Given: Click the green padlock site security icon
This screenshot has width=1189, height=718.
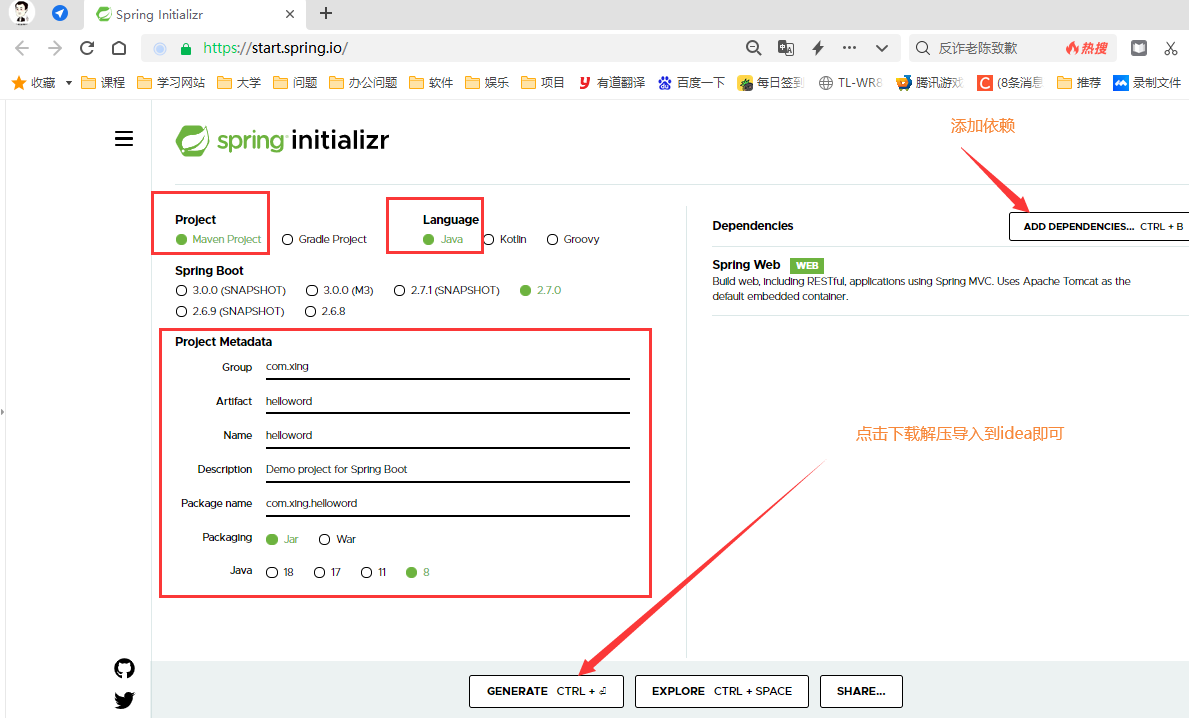Looking at the screenshot, I should [x=186, y=49].
